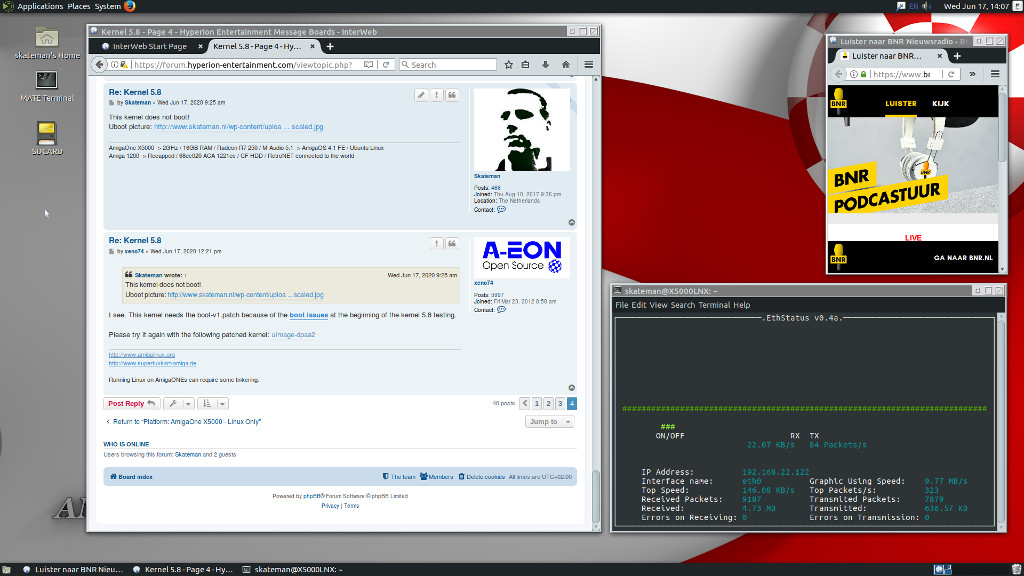Jump to top from Skateman's post arrow icon

click(571, 223)
